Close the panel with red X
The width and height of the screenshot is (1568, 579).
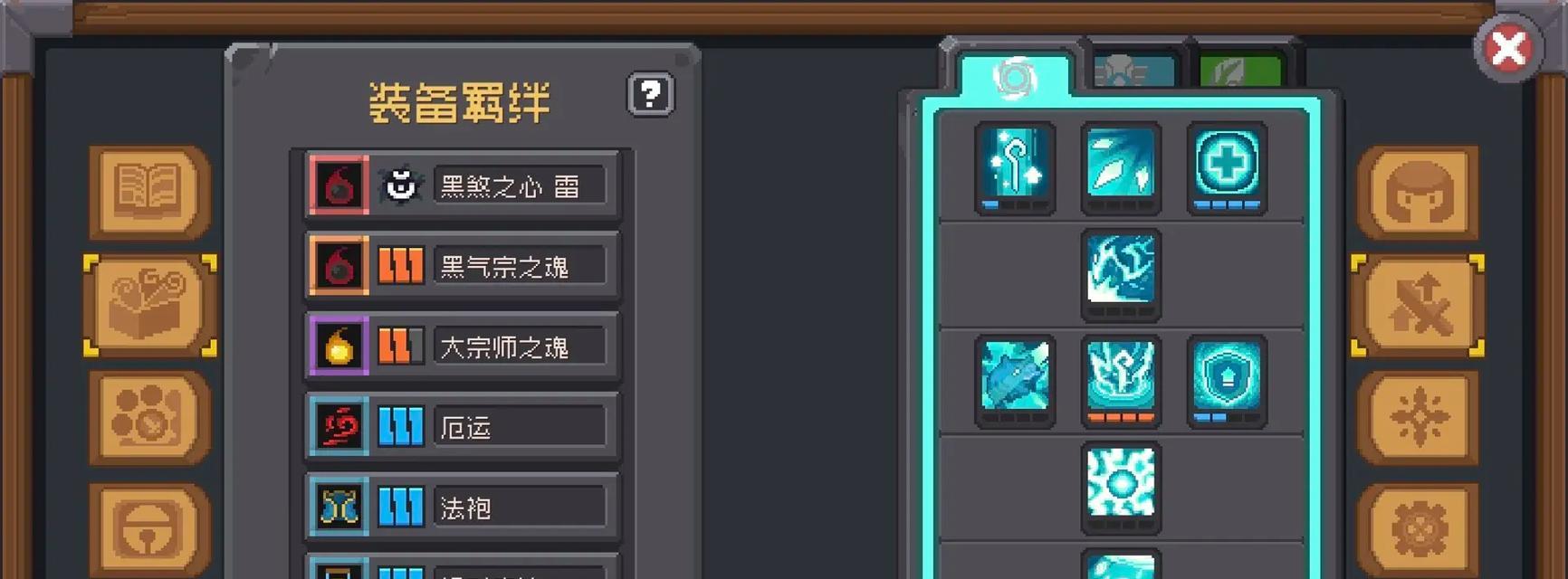(1508, 49)
